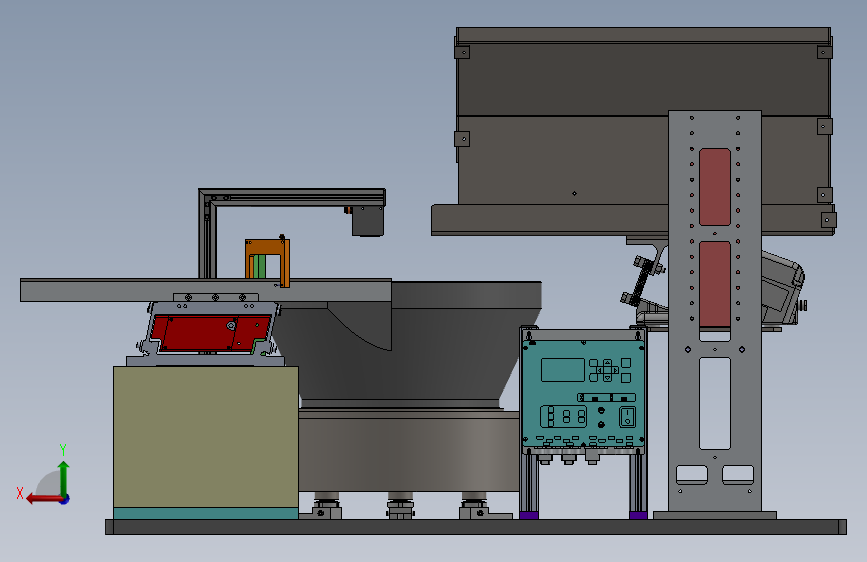
Task: Select the top-left corner bracket of the hopper
Action: pos(462,52)
